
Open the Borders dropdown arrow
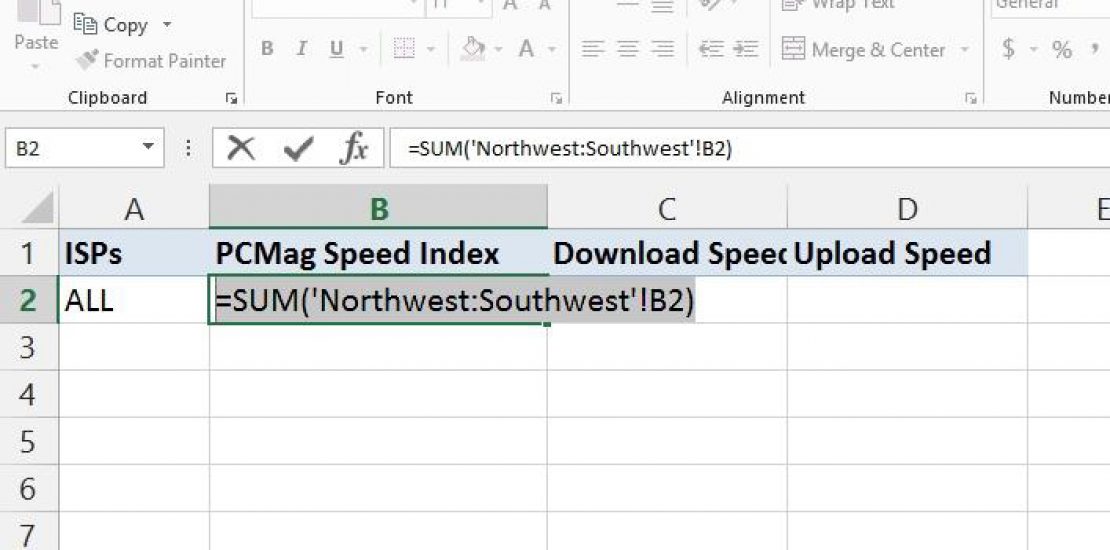coord(431,49)
